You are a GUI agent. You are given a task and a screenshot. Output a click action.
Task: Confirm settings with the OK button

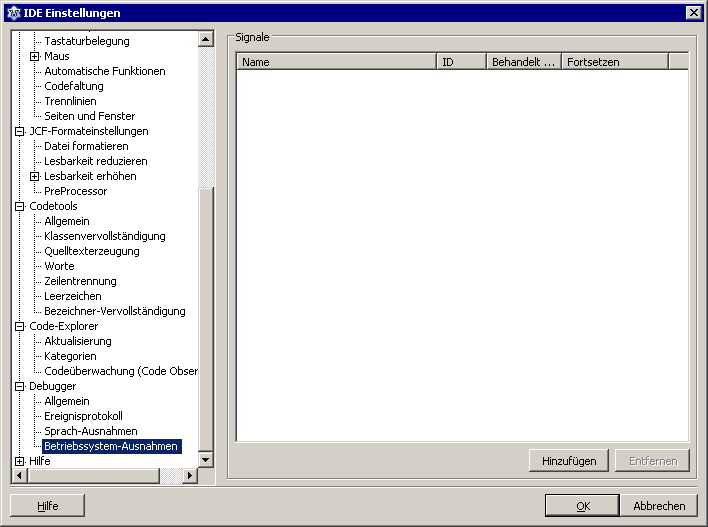tap(582, 506)
